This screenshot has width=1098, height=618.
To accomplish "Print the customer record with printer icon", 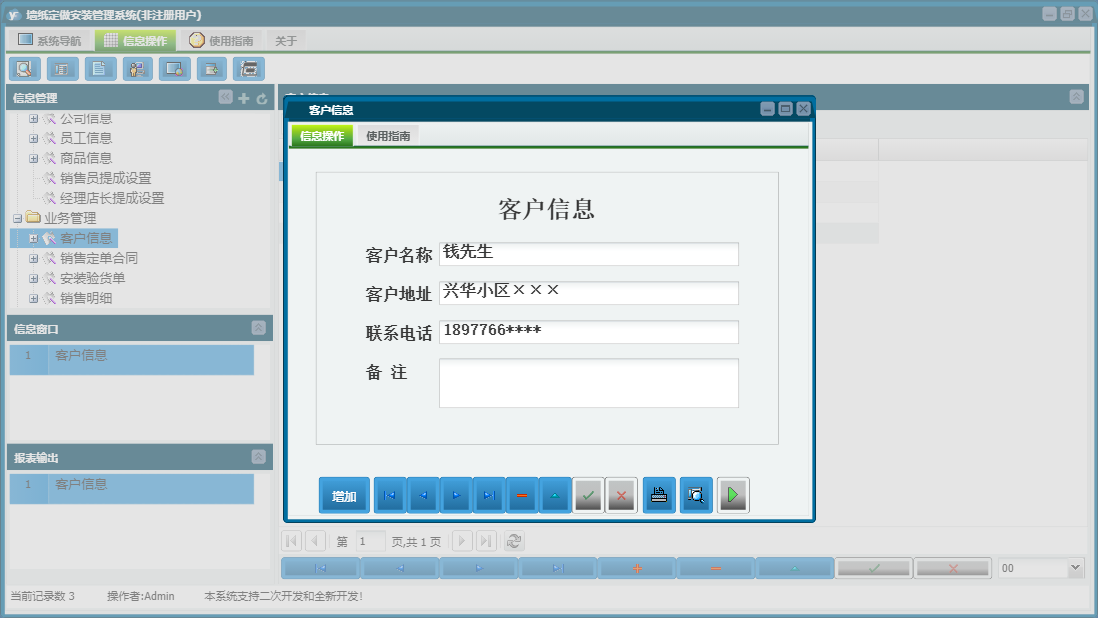I will pos(659,496).
